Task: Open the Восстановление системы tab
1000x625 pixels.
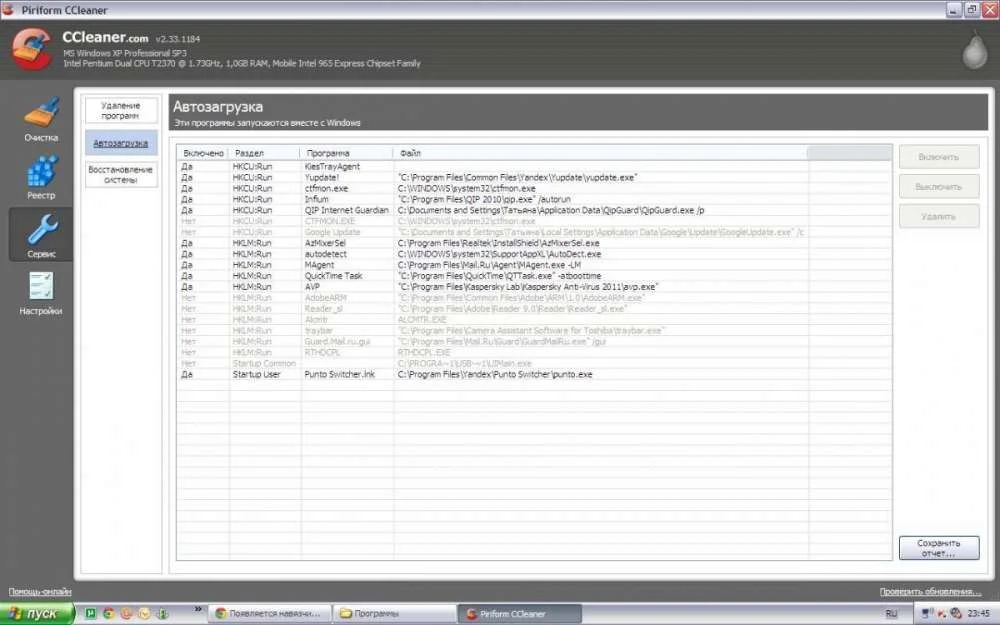Action: pyautogui.click(x=121, y=174)
